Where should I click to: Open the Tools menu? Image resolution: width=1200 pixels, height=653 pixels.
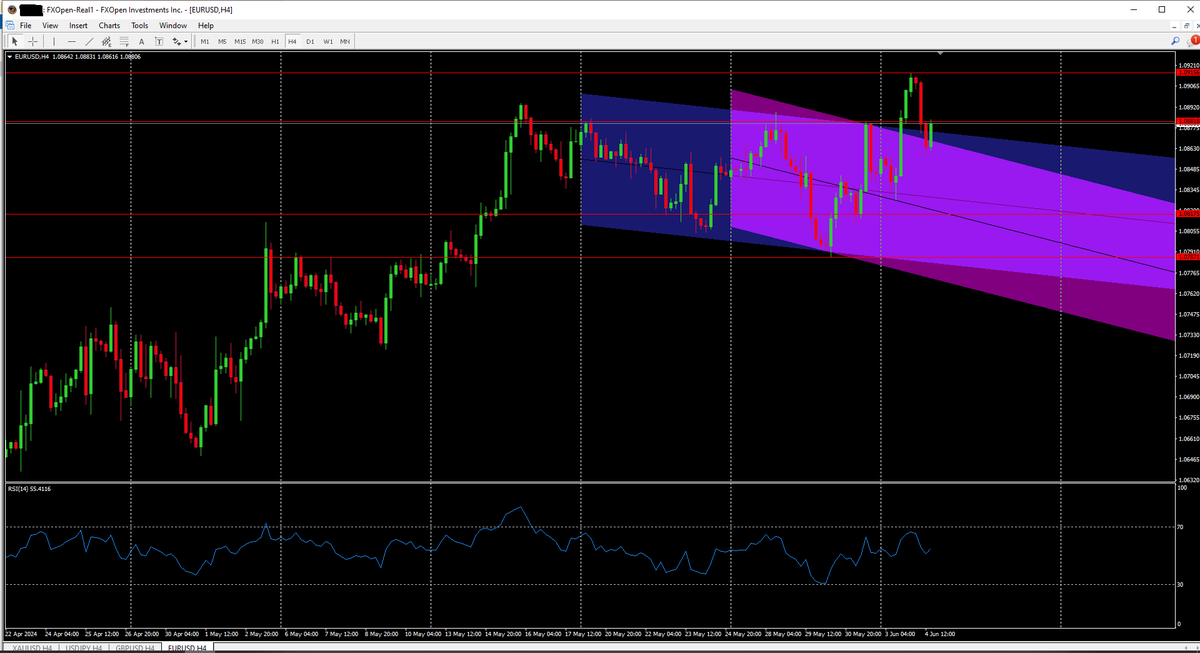coord(140,25)
